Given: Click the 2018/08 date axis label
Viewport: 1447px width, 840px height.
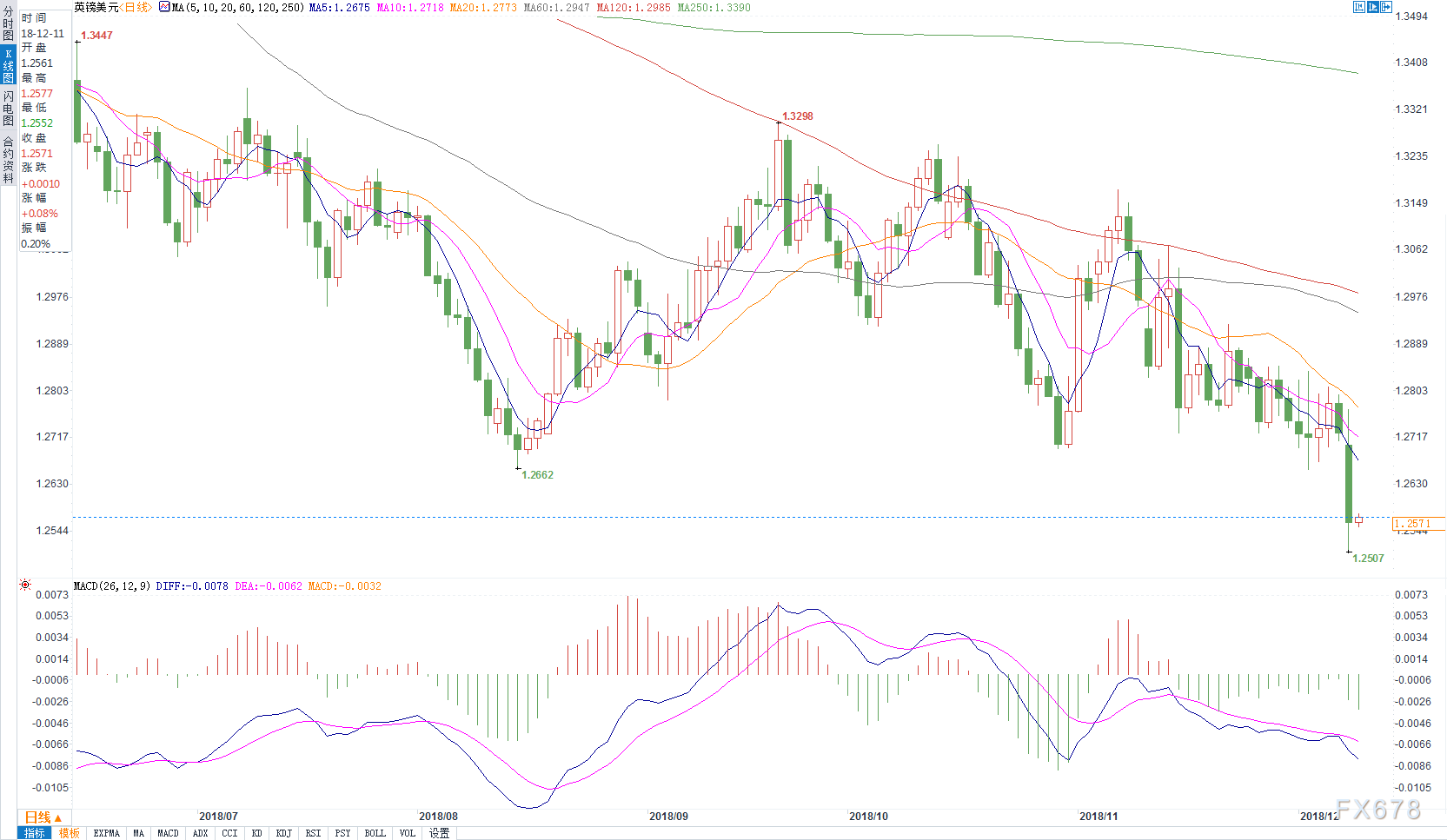Looking at the screenshot, I should coord(438,817).
